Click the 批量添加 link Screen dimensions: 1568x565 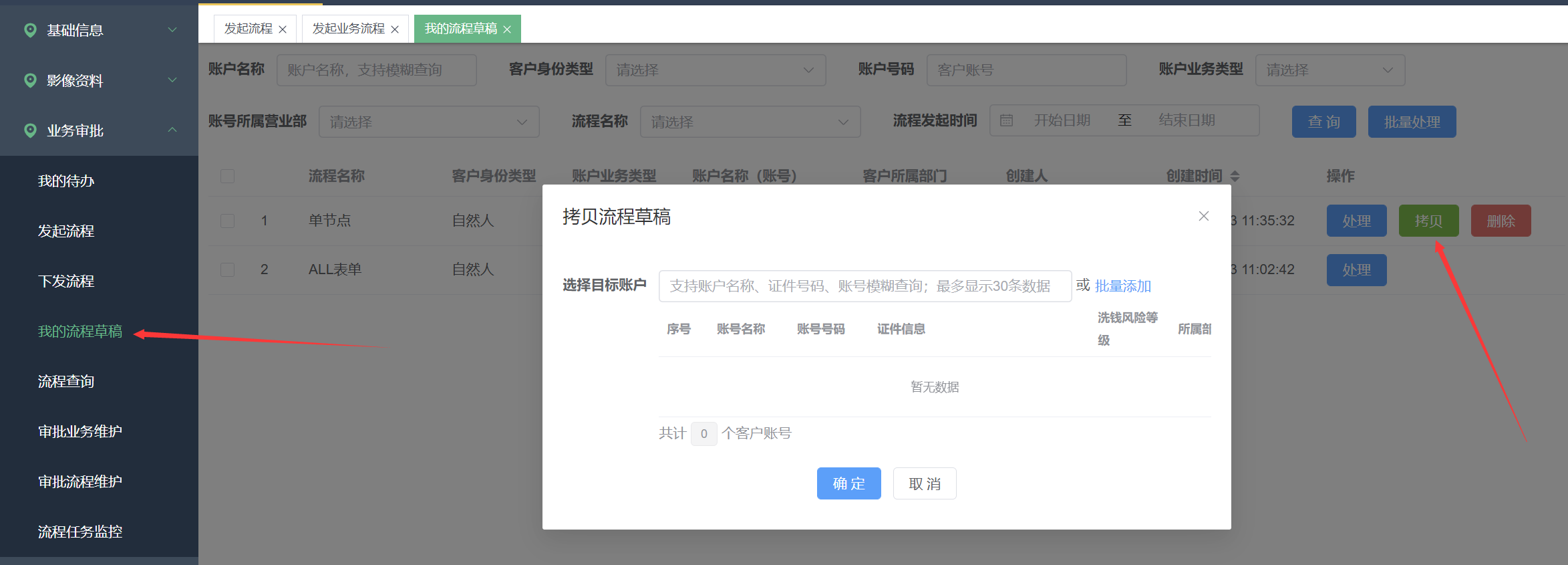[1123, 286]
